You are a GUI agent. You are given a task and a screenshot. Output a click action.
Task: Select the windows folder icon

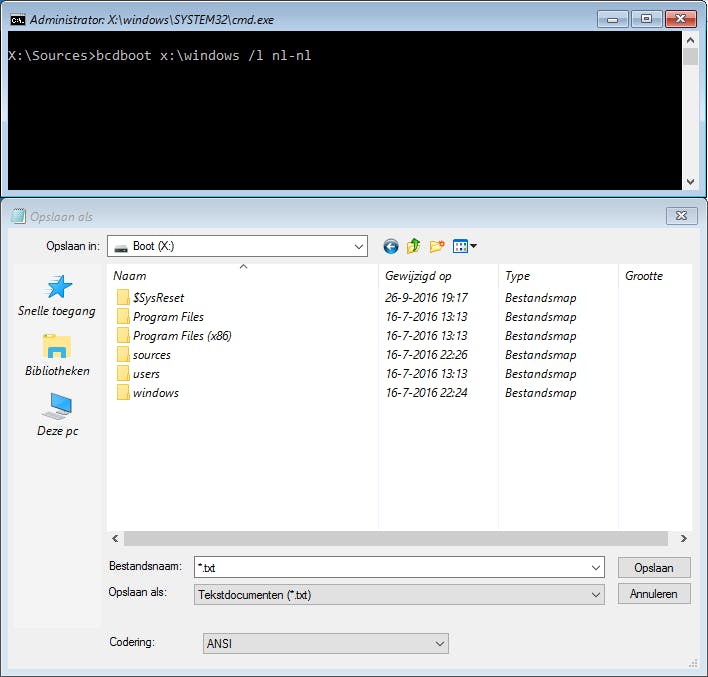click(123, 392)
